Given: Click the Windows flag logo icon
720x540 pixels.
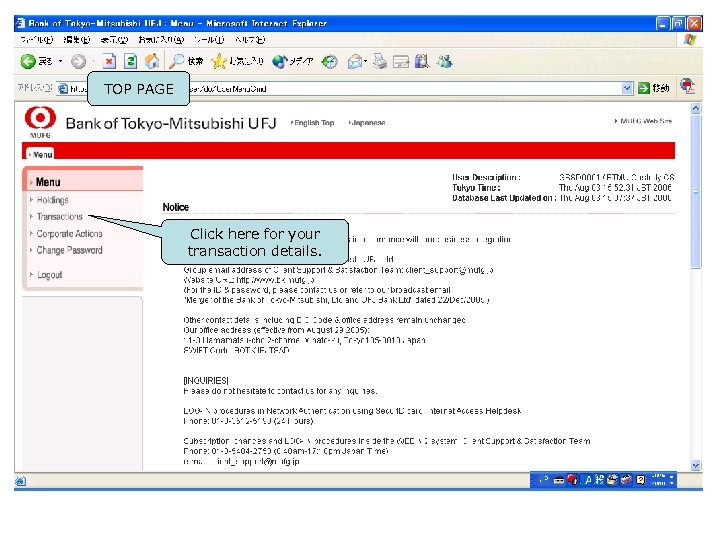Looking at the screenshot, I should (x=689, y=40).
